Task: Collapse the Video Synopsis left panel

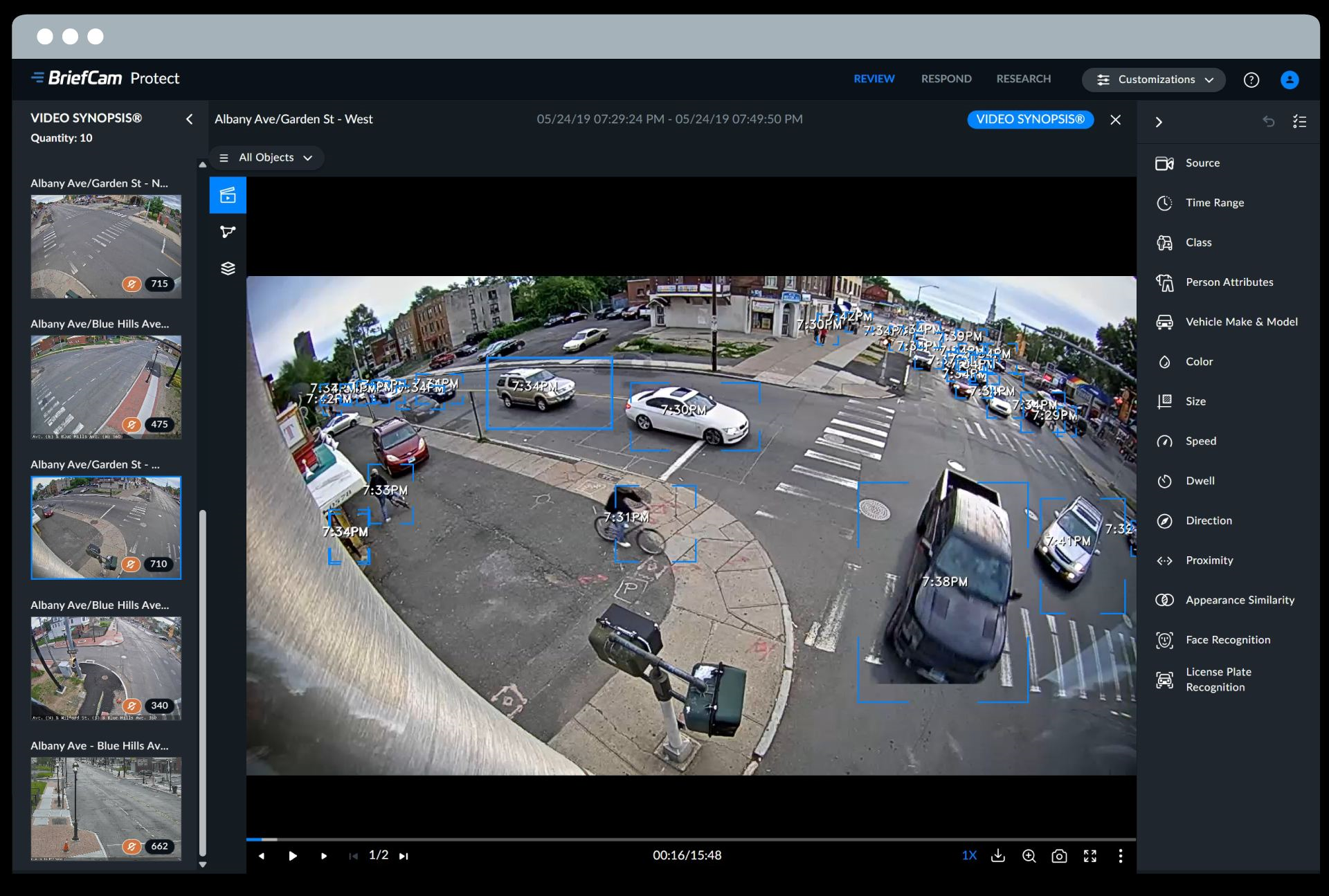Action: 189,119
